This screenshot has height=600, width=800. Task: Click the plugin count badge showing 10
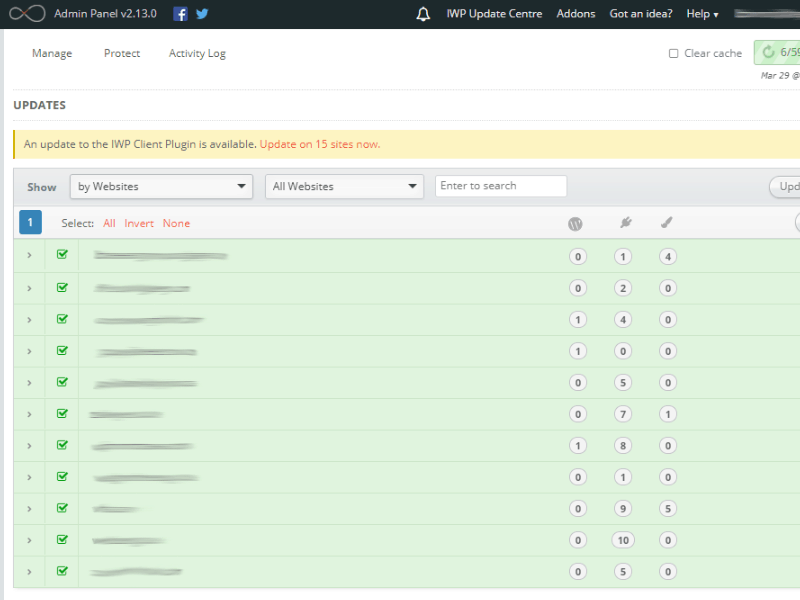pyautogui.click(x=623, y=540)
